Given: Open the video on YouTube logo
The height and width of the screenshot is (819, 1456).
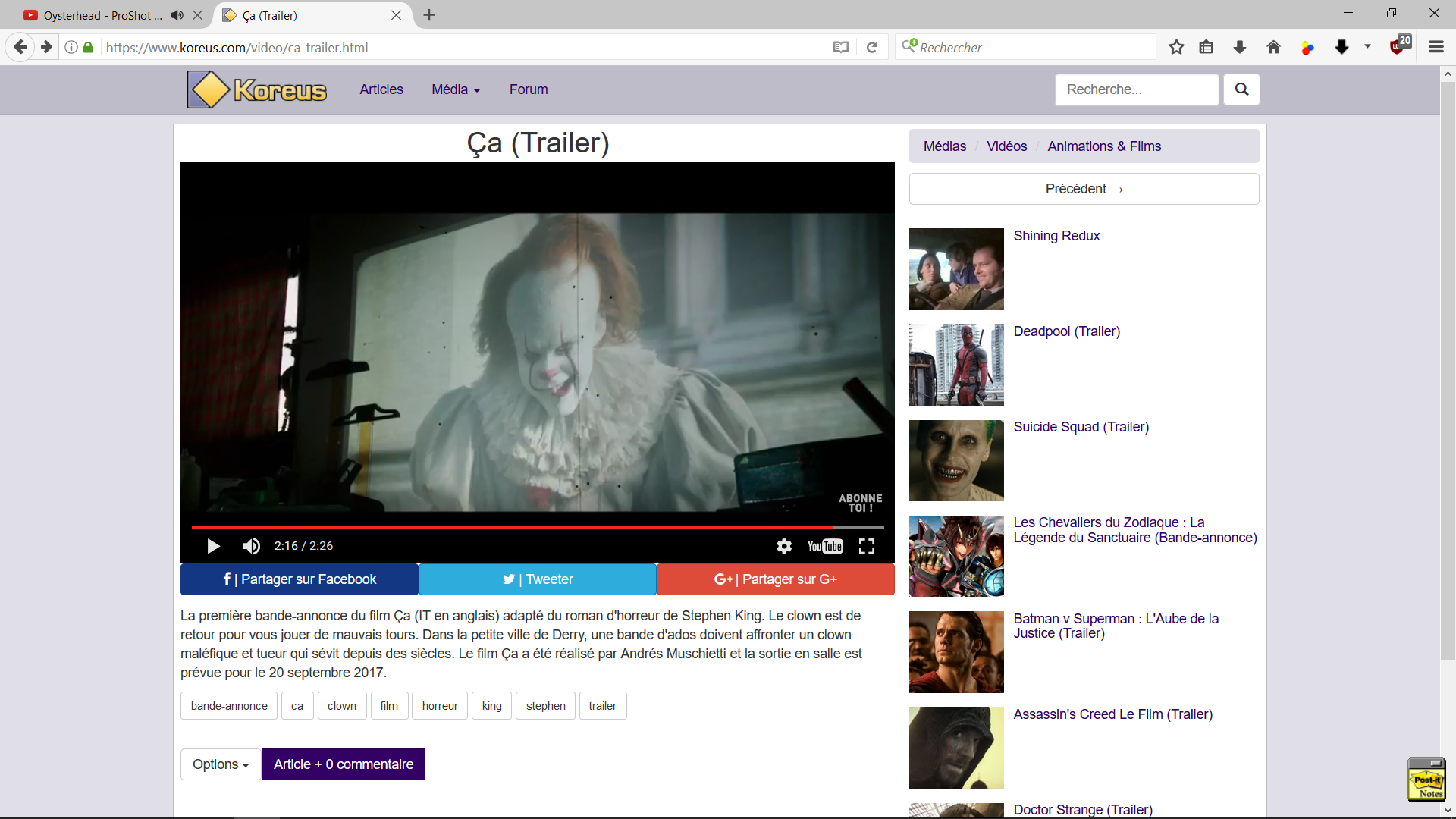Looking at the screenshot, I should [x=825, y=546].
